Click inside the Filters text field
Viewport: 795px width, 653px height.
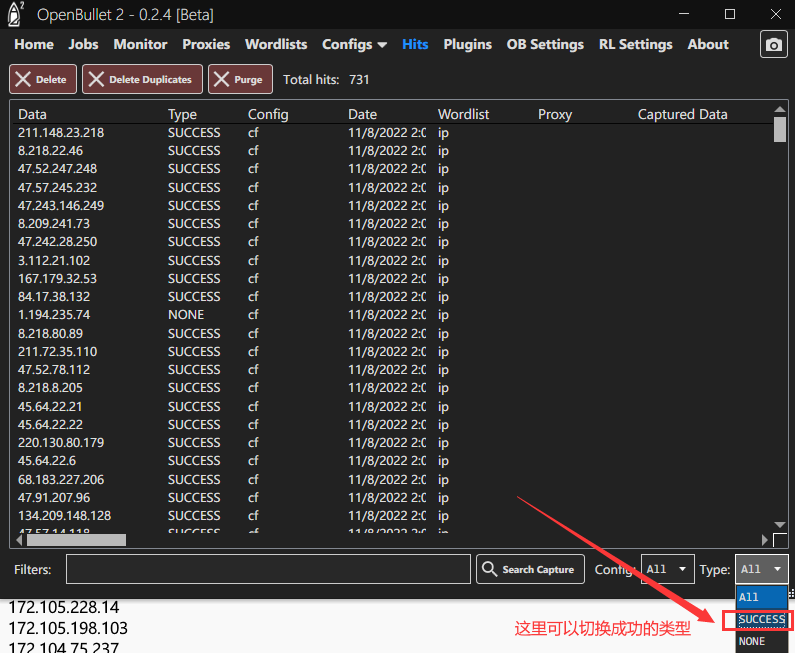268,569
